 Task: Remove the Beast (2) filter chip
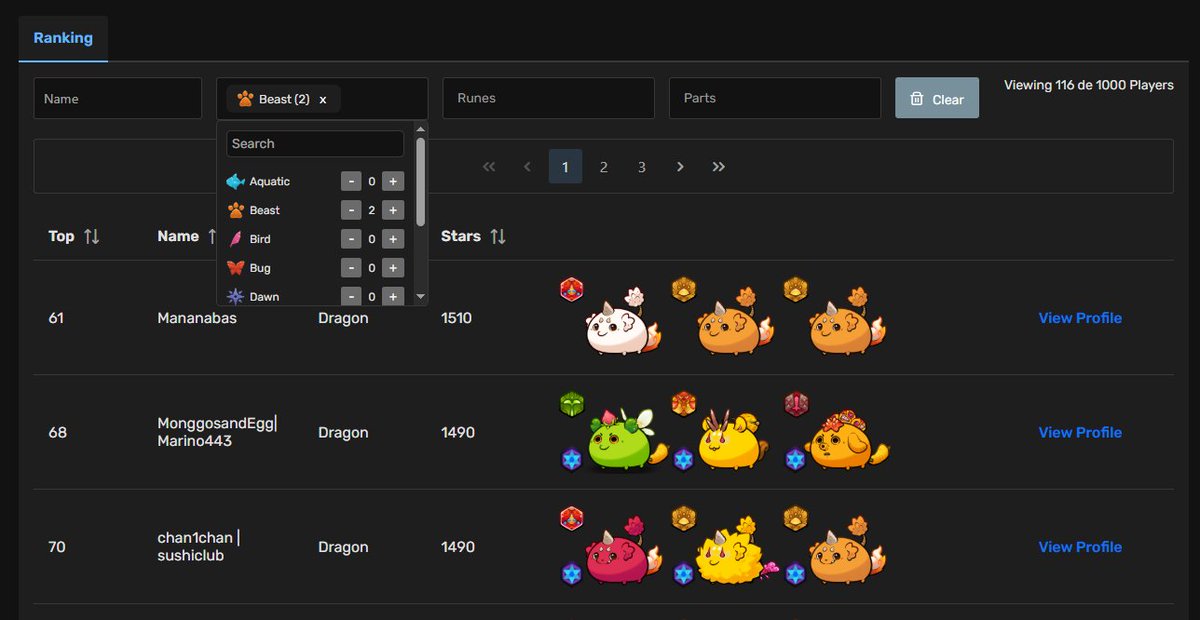[323, 100]
